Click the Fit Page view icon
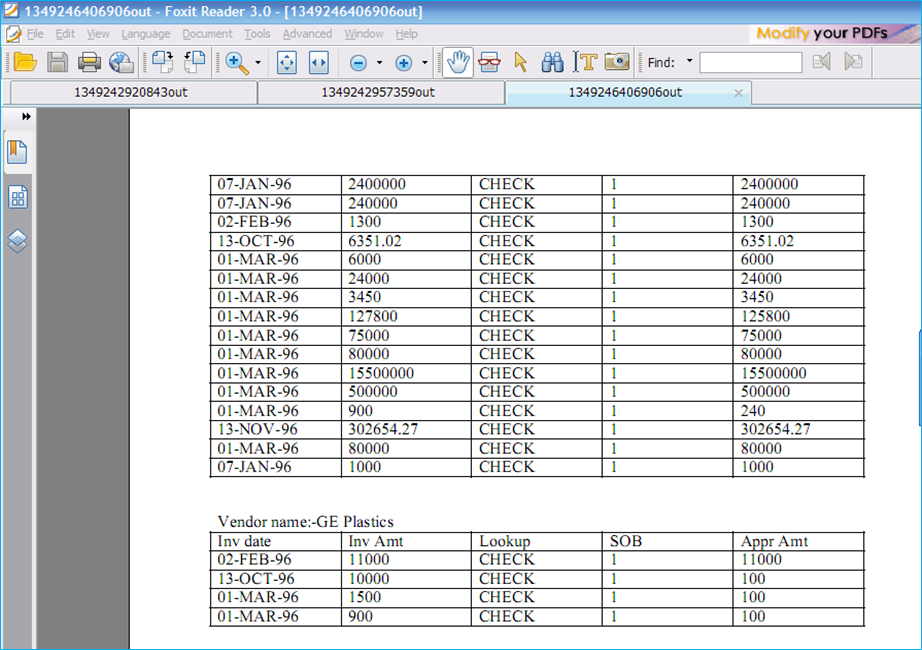 pos(286,62)
